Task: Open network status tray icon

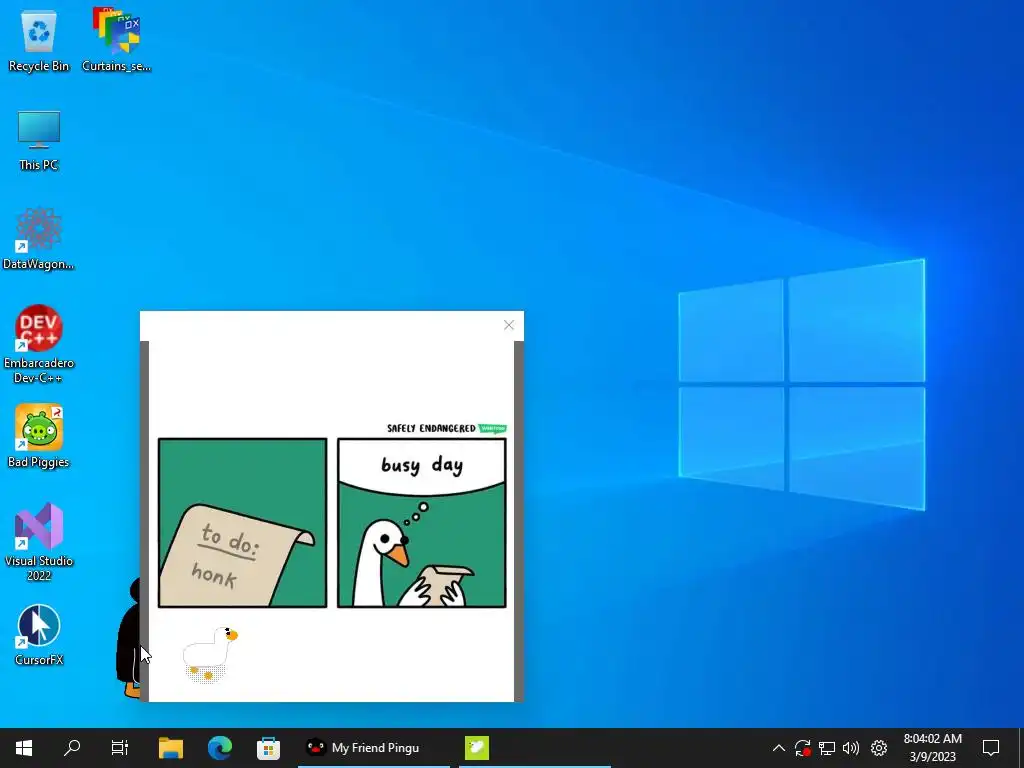Action: click(x=827, y=748)
